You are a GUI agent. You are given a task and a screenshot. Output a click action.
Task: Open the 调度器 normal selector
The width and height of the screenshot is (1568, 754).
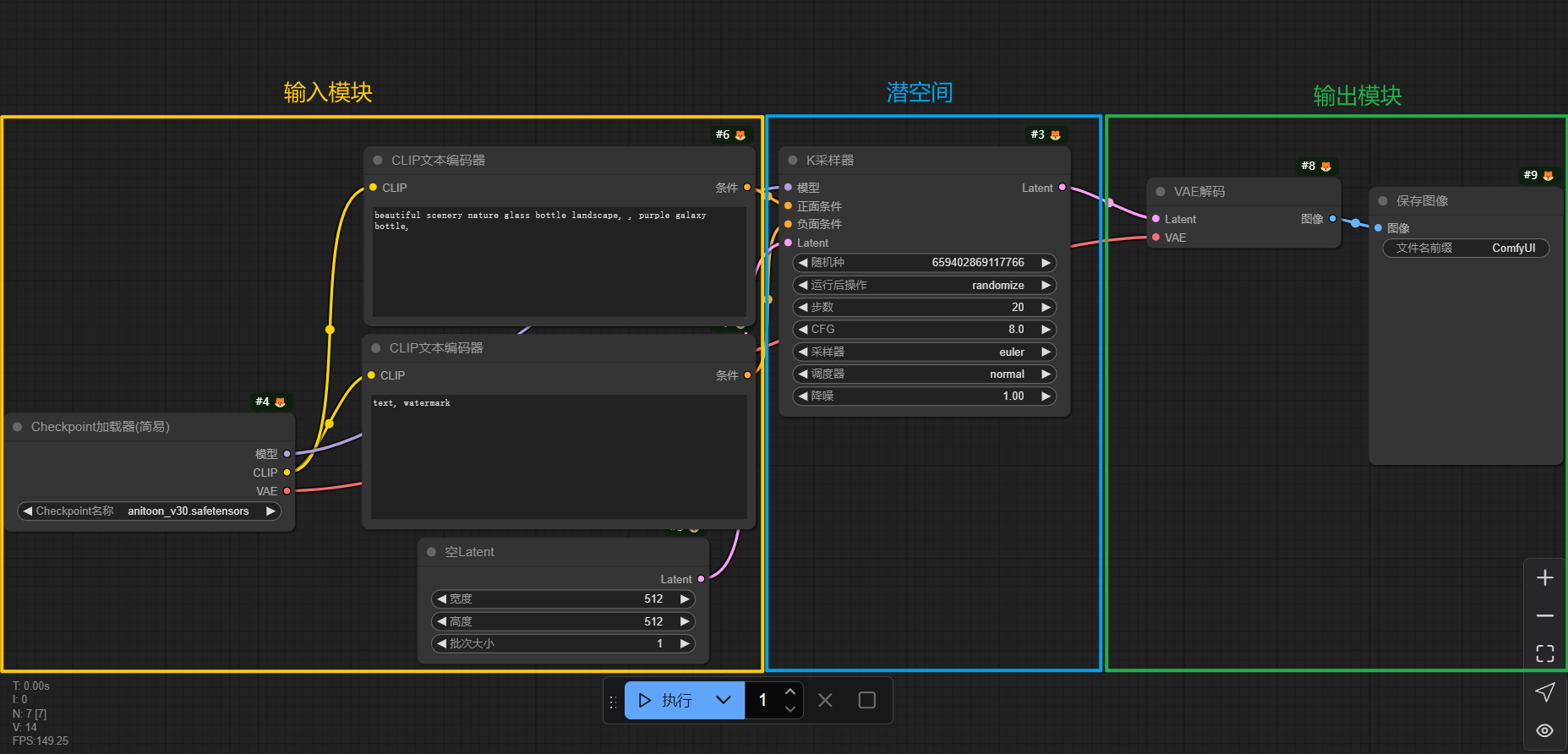(x=924, y=374)
